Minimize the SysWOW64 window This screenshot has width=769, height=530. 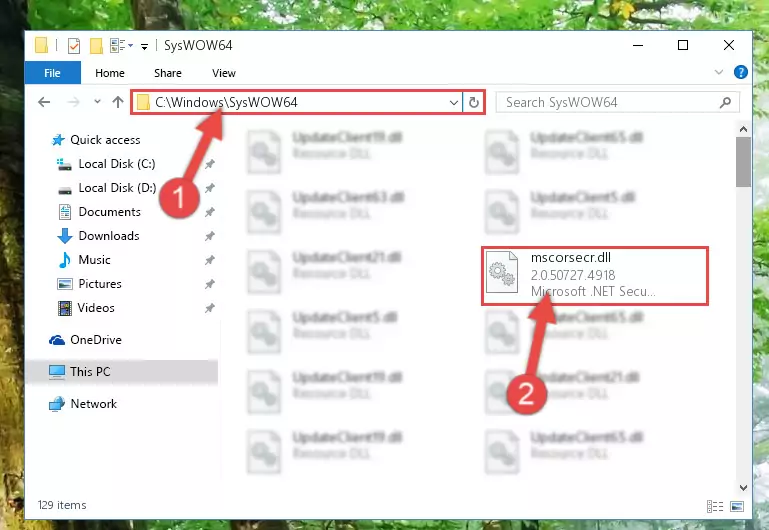638,45
